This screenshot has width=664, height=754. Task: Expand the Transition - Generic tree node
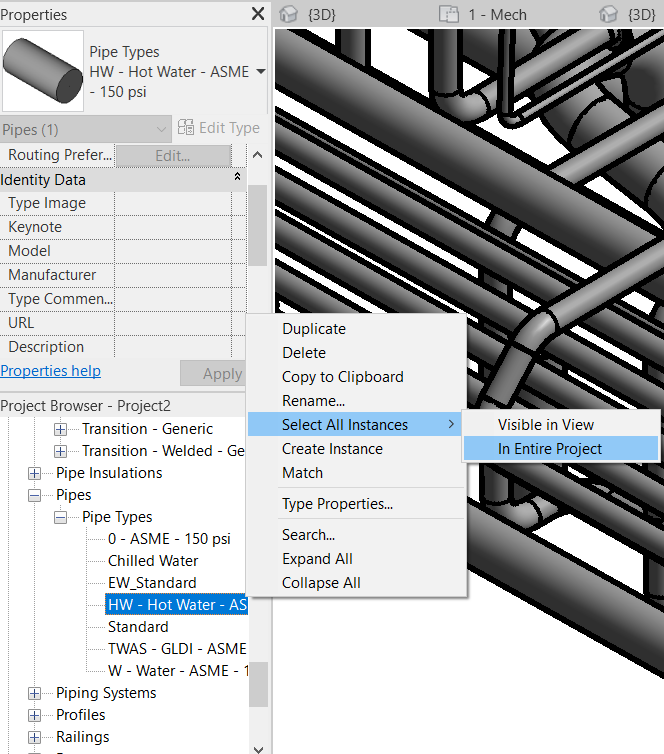point(61,429)
